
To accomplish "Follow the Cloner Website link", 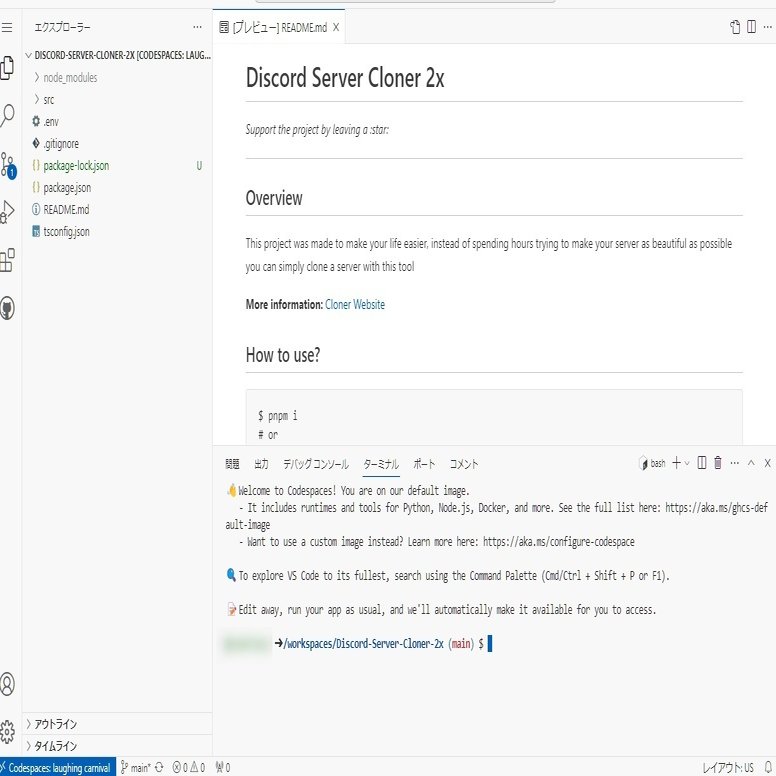I will [355, 304].
